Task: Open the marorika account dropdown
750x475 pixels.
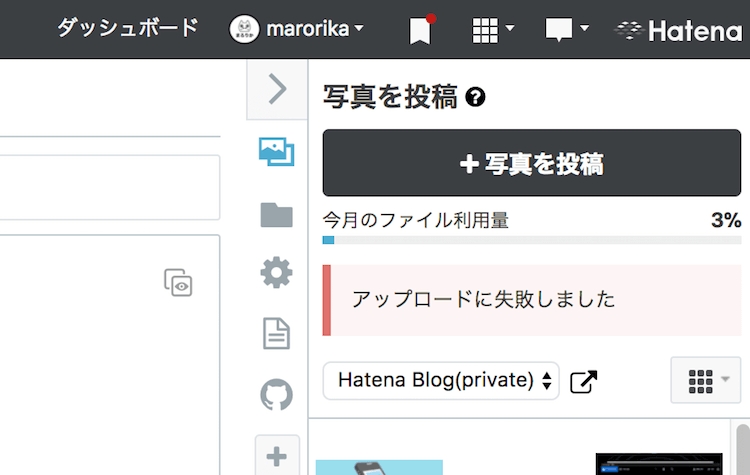Action: point(315,29)
